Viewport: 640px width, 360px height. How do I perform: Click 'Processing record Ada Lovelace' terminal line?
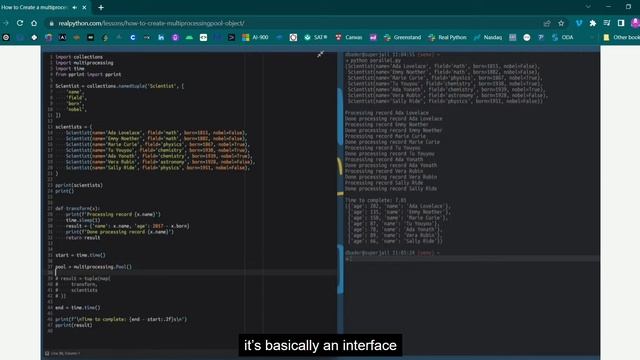coord(387,113)
